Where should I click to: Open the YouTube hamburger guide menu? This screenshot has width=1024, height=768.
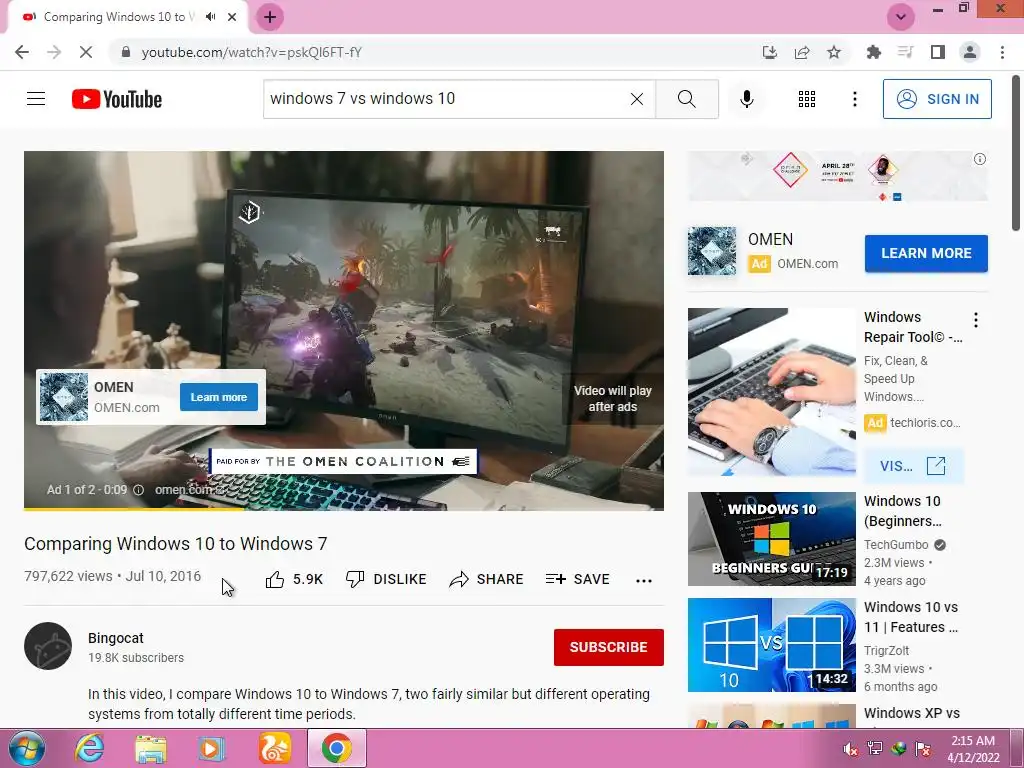point(36,99)
